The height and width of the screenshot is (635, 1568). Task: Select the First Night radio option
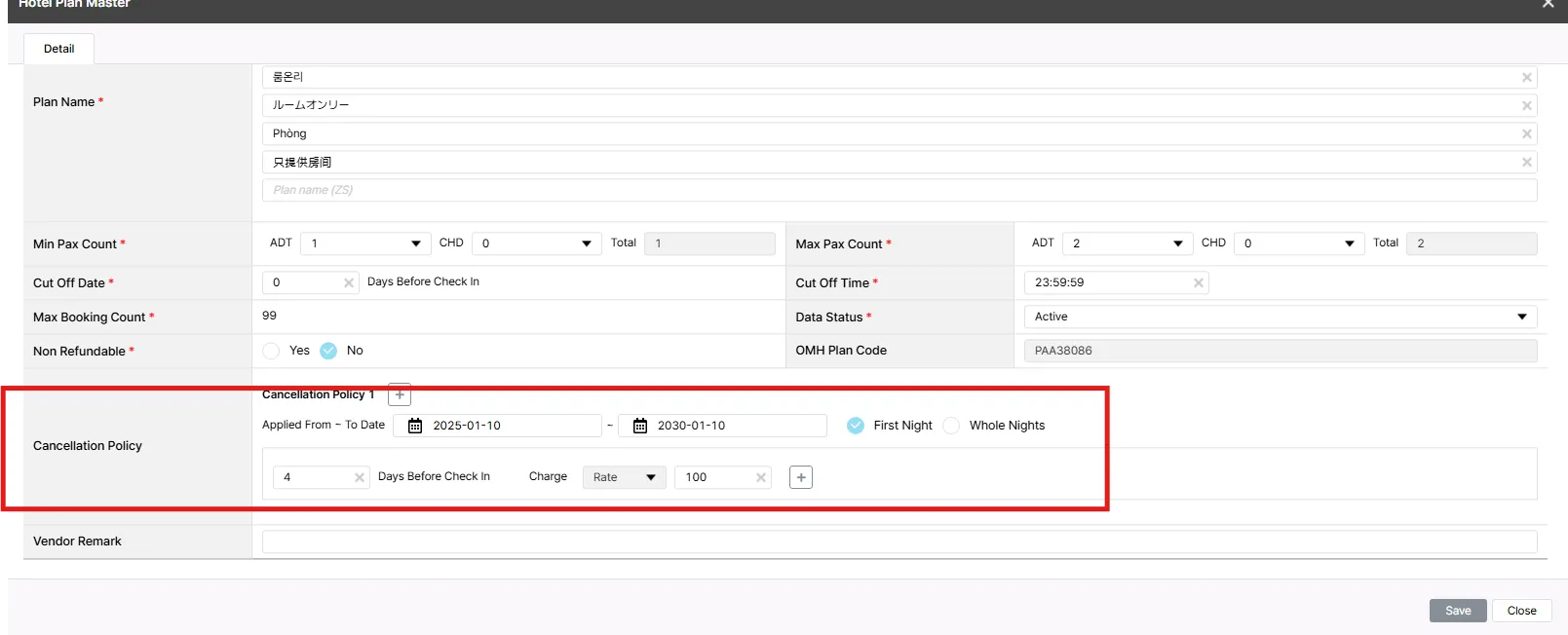pyautogui.click(x=856, y=426)
